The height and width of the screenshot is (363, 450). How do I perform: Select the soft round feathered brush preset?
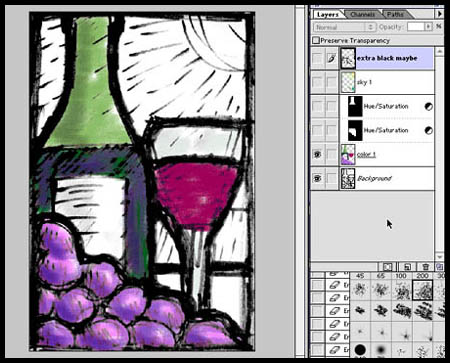[381, 350]
